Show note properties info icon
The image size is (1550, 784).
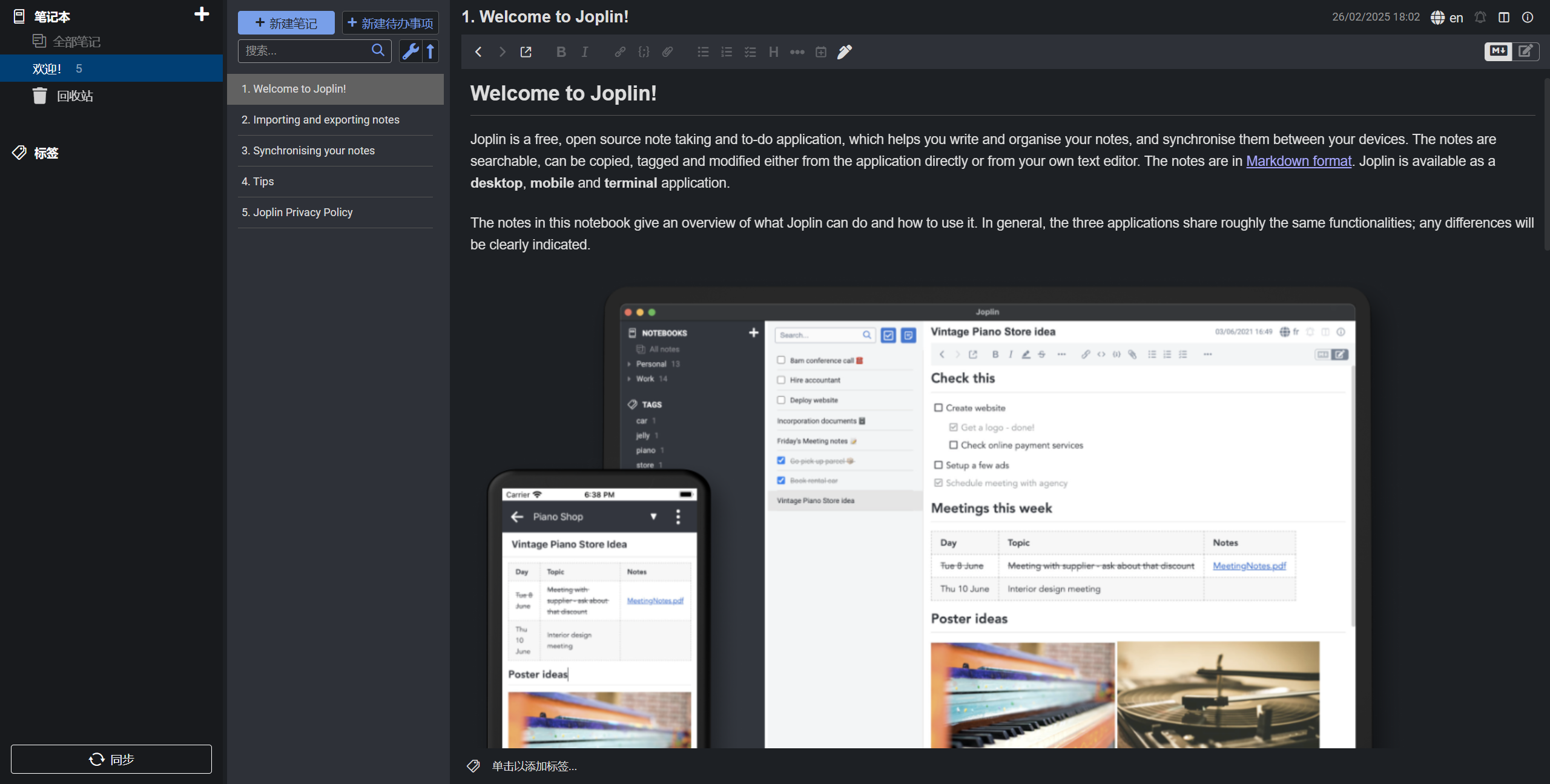1528,17
